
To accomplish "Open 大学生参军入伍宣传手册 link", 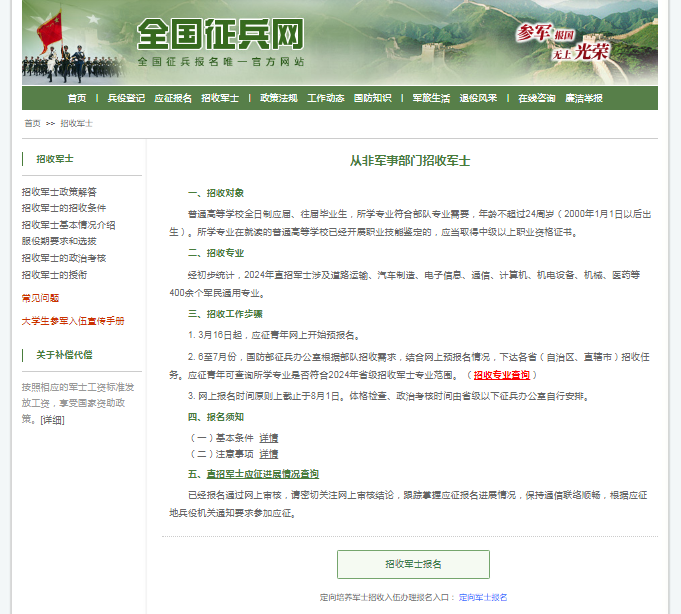I will tap(73, 321).
